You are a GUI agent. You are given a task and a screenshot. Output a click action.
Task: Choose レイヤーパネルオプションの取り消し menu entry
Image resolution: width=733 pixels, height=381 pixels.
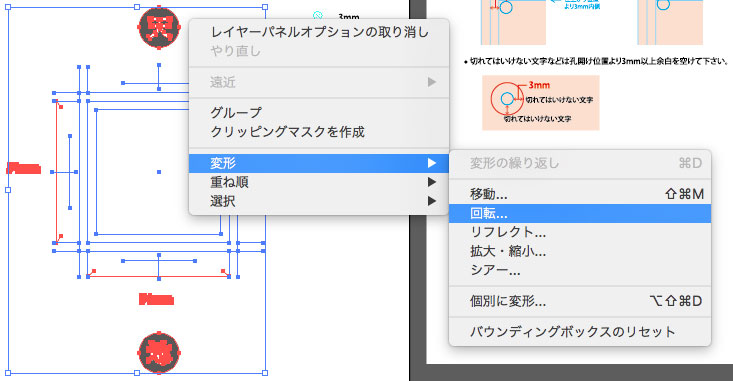(319, 32)
